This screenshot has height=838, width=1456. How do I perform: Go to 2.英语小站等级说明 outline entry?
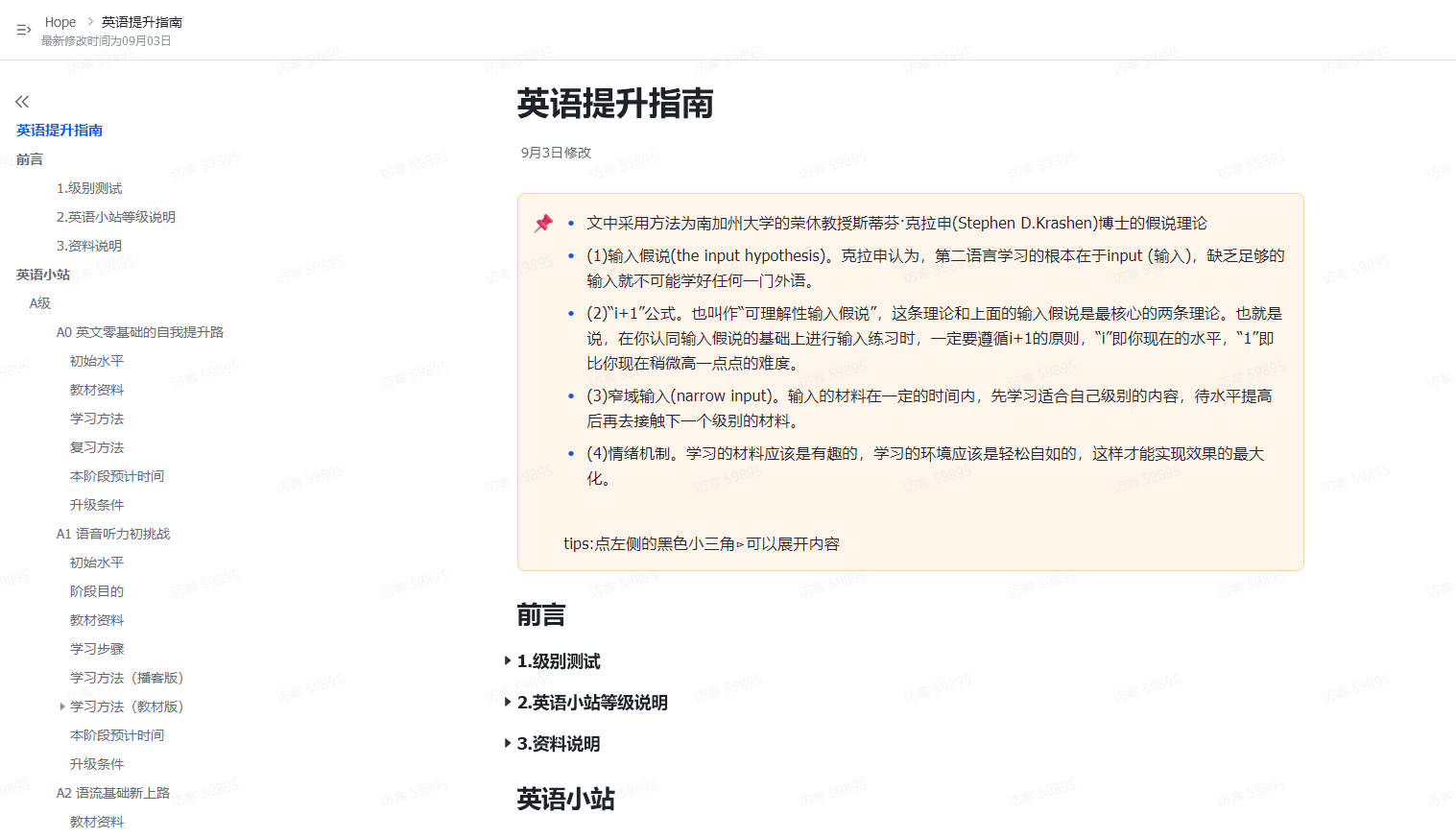(x=116, y=217)
